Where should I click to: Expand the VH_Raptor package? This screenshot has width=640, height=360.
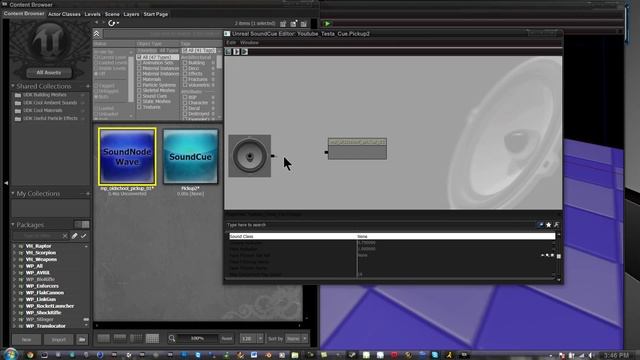point(15,246)
